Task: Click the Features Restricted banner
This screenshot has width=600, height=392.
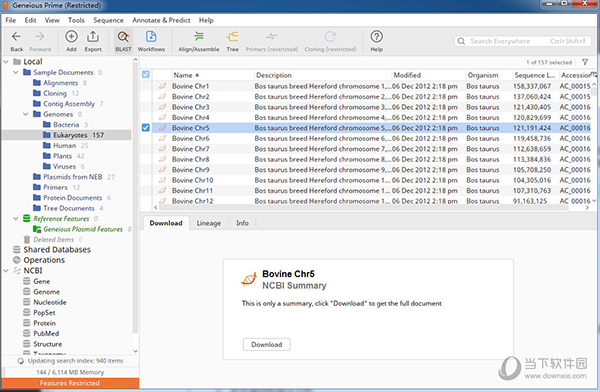Action: coord(70,383)
